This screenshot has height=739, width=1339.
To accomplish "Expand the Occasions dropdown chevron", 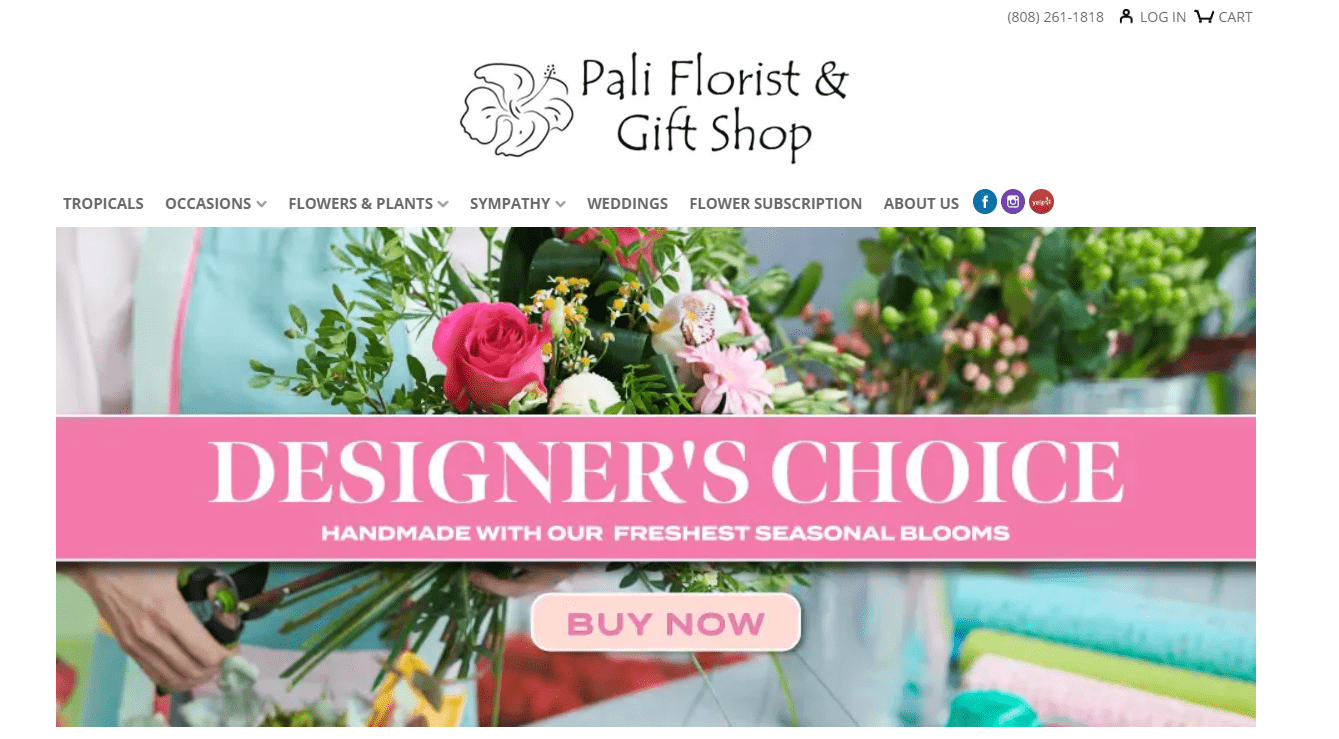I will coord(261,204).
